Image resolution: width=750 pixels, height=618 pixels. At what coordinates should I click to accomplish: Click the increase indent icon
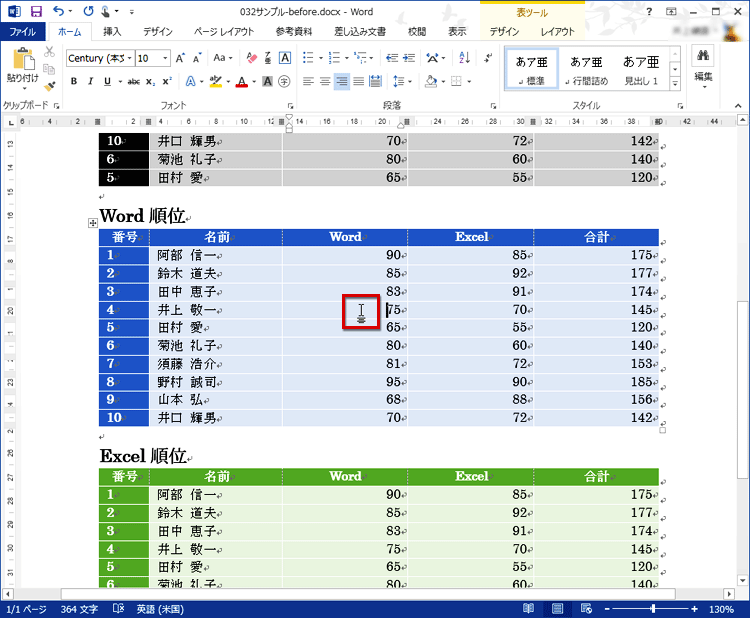coord(409,58)
